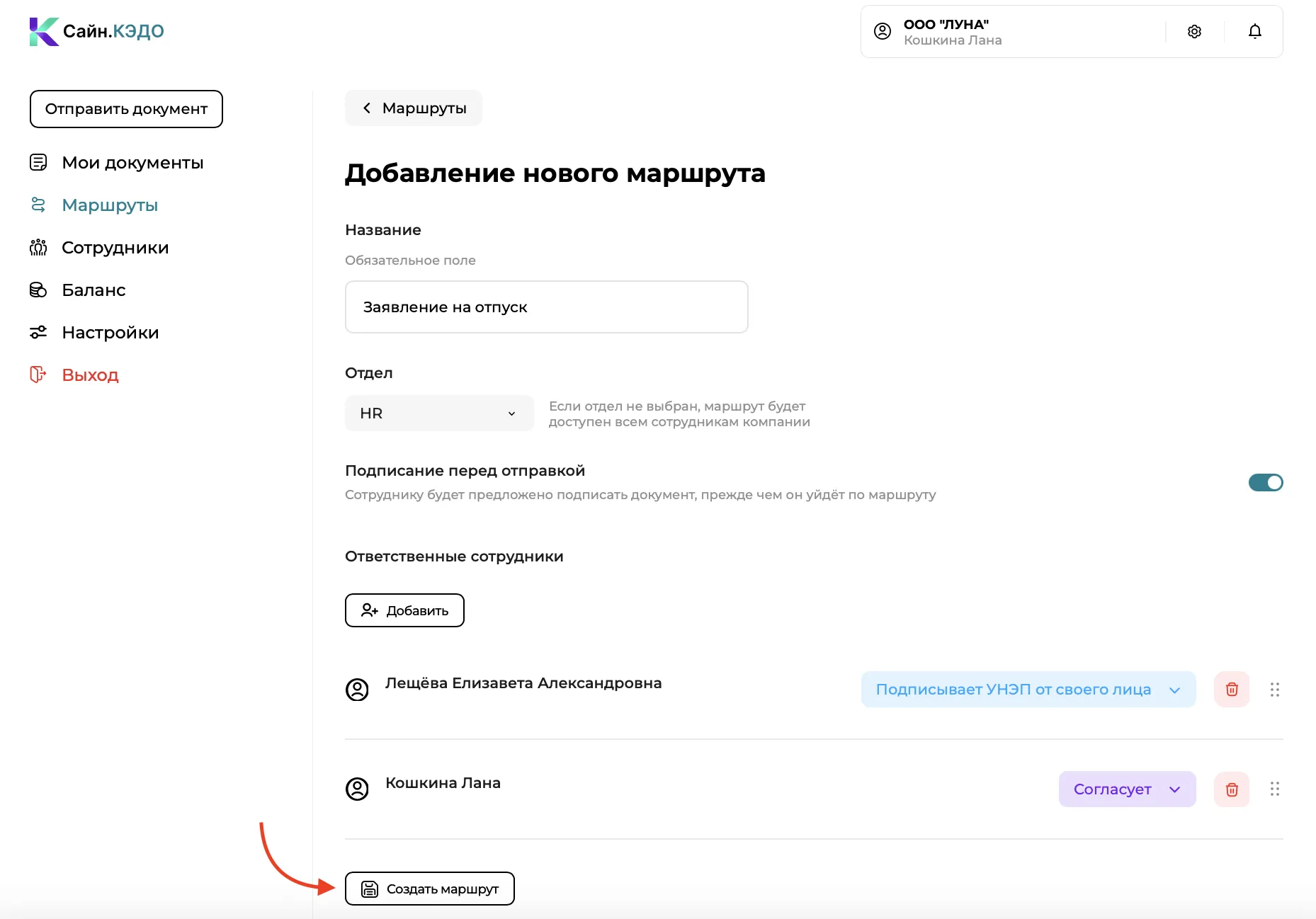This screenshot has width=1316, height=919.
Task: Click the Создать маршрут button
Action: click(429, 888)
